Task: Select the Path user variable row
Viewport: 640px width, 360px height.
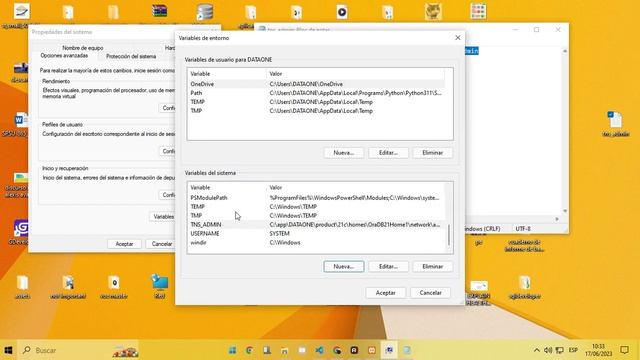Action: point(316,93)
